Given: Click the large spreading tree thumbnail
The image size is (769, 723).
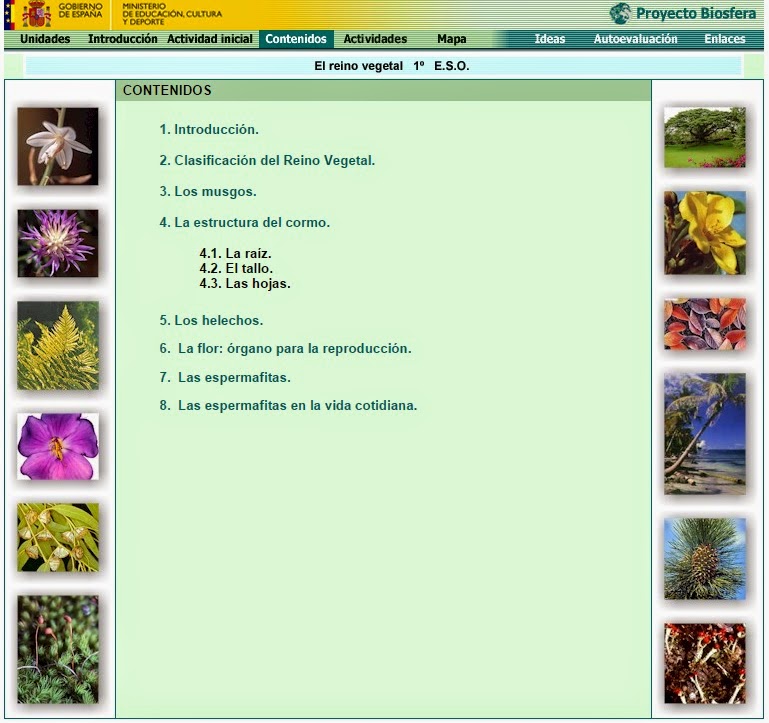Looking at the screenshot, I should pyautogui.click(x=705, y=137).
